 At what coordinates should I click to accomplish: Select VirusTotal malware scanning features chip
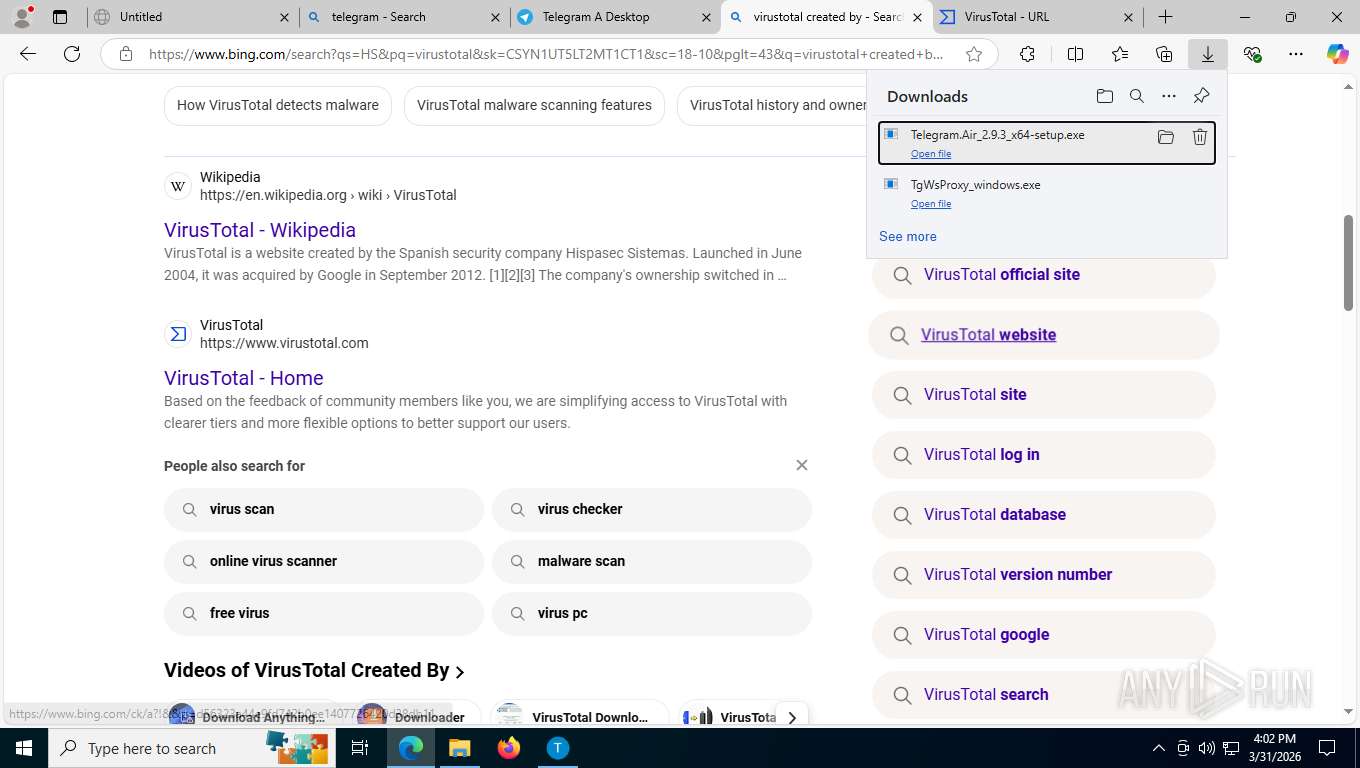click(534, 105)
